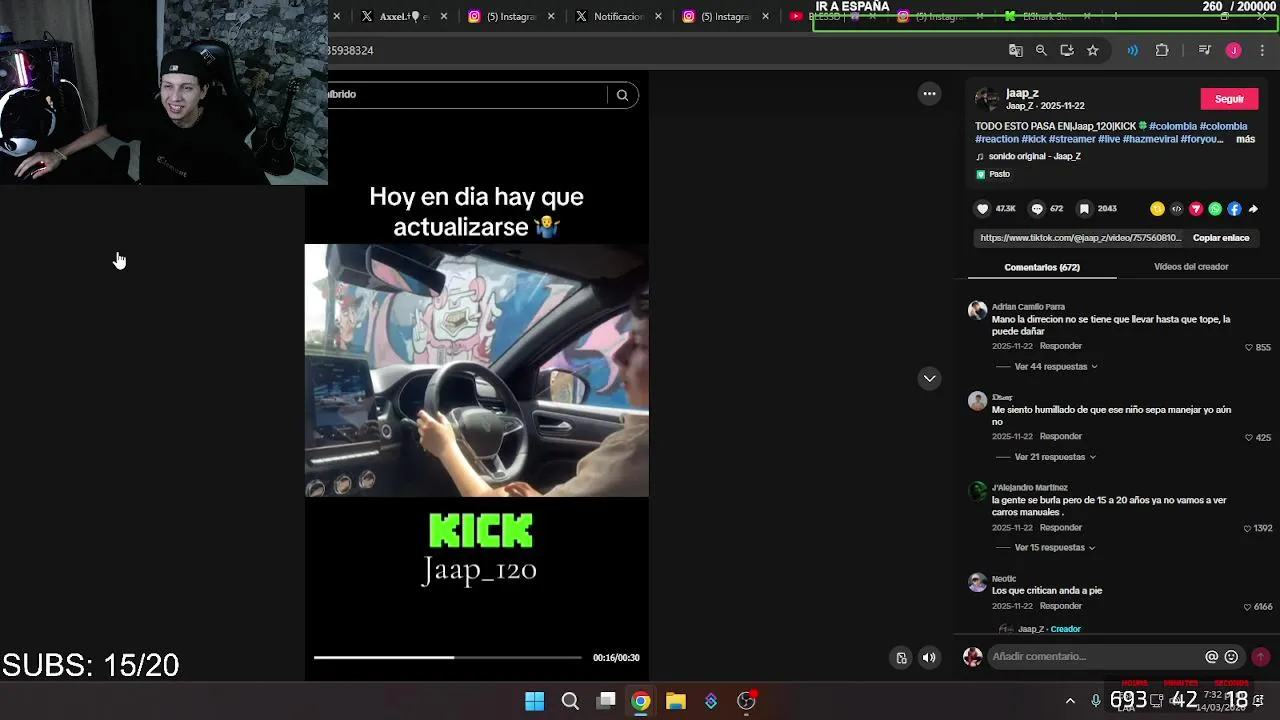1280x720 pixels.
Task: Like Neotic's comment with 6166 likes
Action: pyautogui.click(x=1247, y=607)
